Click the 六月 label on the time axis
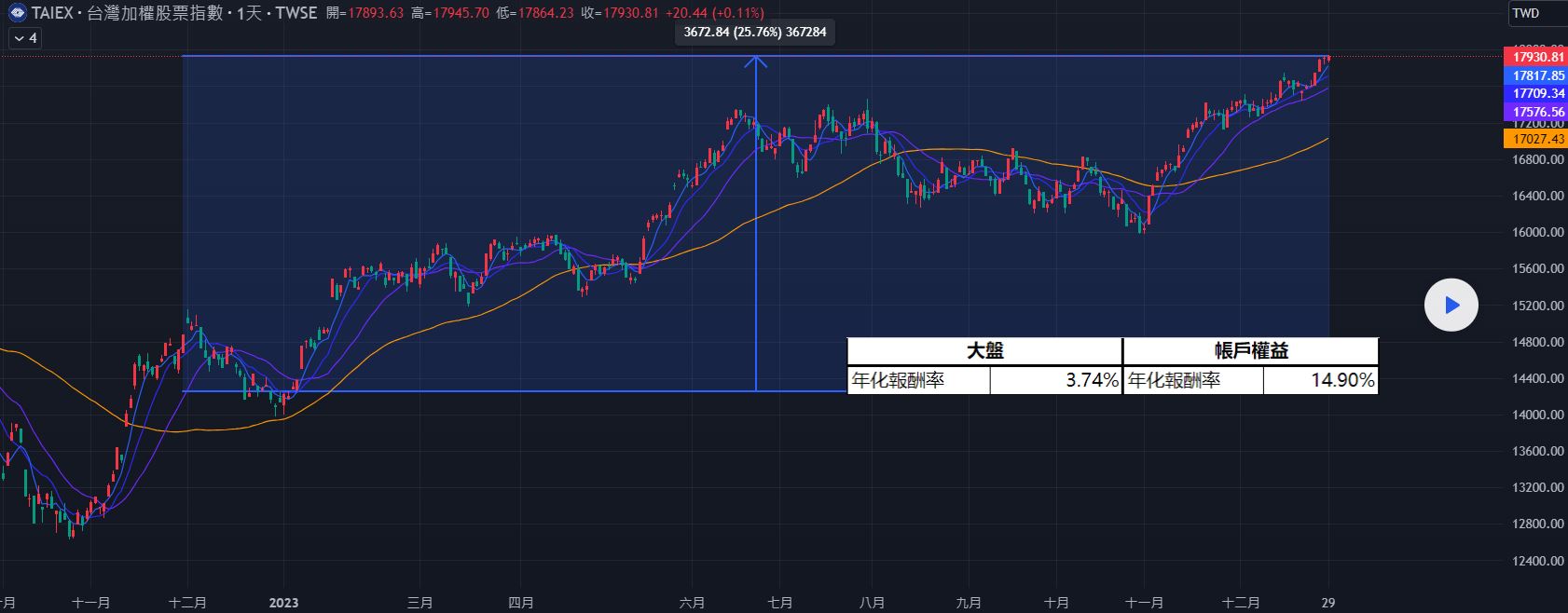The image size is (1568, 613). (x=693, y=602)
